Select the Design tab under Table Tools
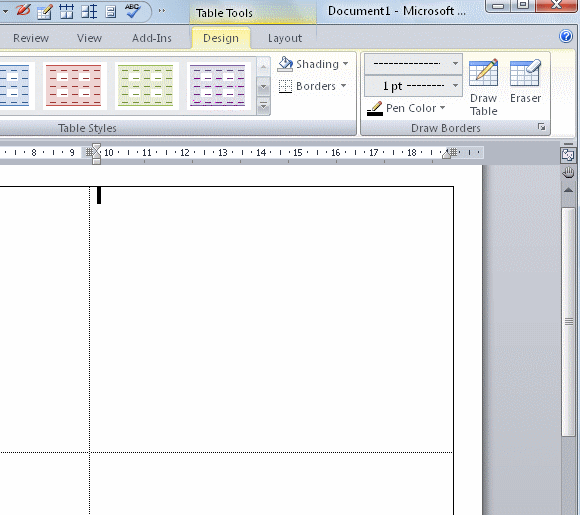 tap(221, 38)
